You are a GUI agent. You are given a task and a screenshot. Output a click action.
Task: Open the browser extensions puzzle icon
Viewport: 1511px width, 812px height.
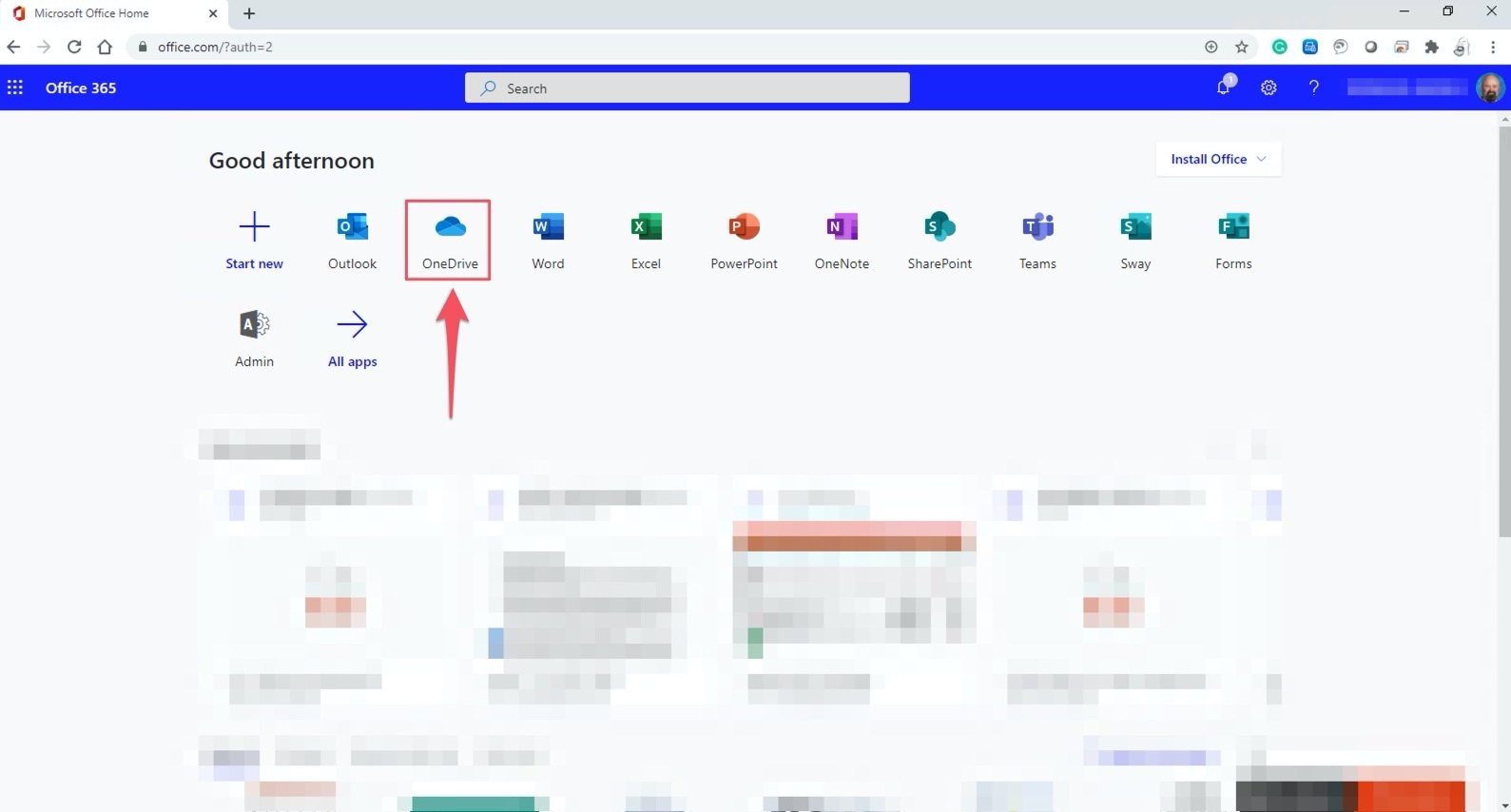[x=1431, y=47]
